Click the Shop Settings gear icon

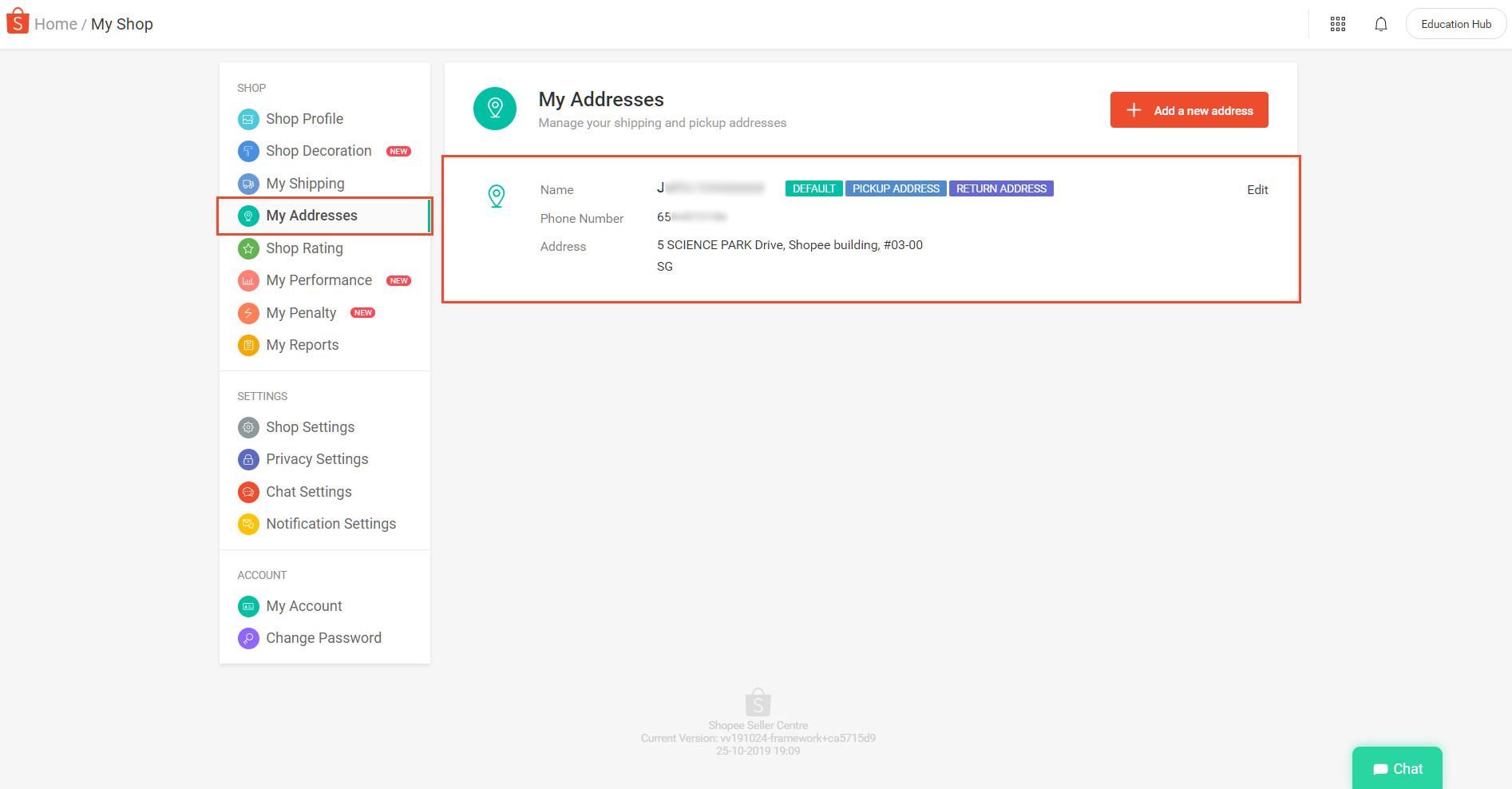coord(248,427)
